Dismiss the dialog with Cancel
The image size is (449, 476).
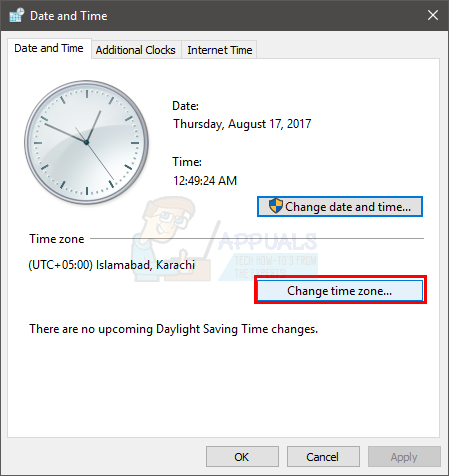[323, 457]
